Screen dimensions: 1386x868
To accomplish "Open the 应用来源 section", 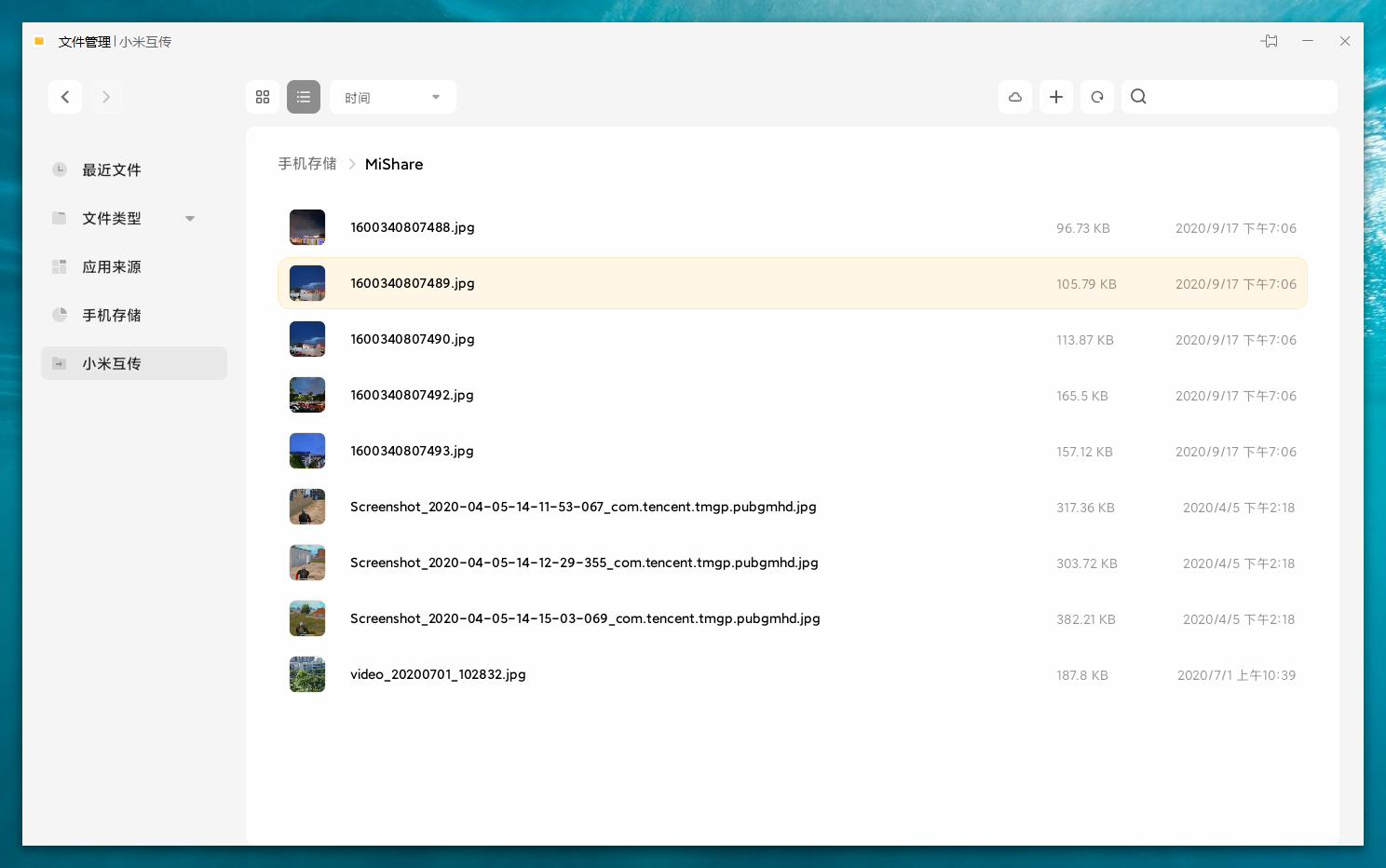I will click(112, 267).
